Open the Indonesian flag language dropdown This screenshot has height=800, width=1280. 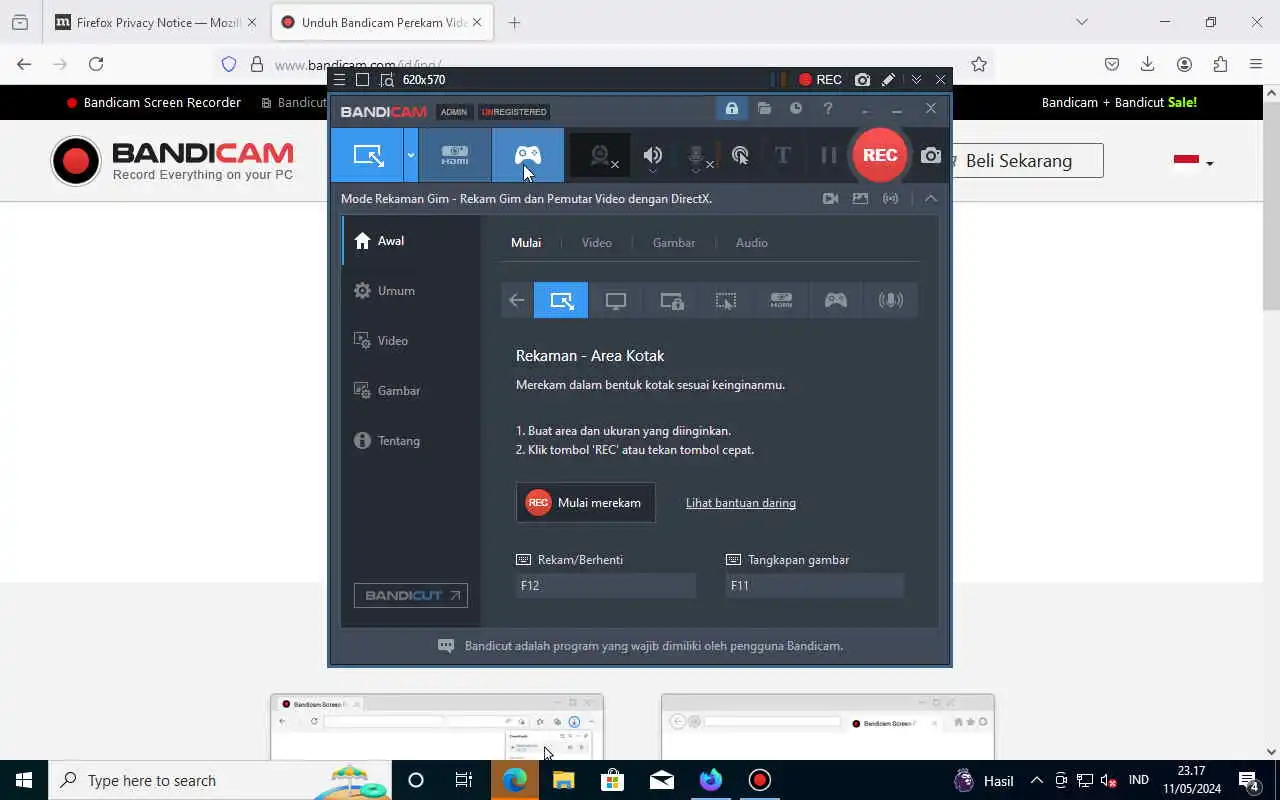point(1193,161)
